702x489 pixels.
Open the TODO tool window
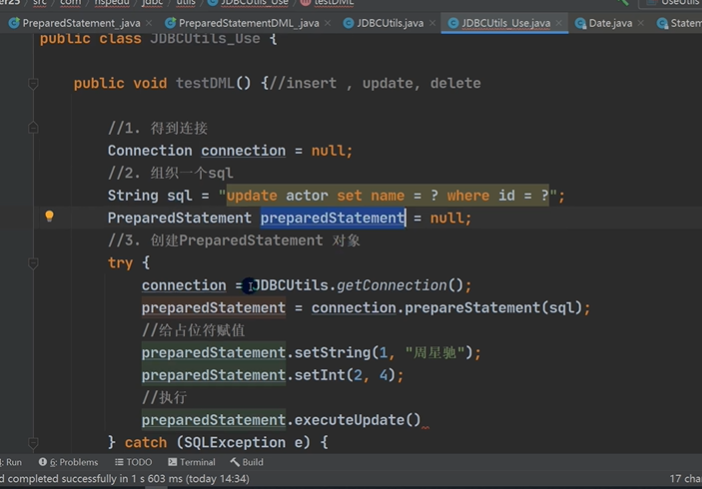(x=133, y=462)
